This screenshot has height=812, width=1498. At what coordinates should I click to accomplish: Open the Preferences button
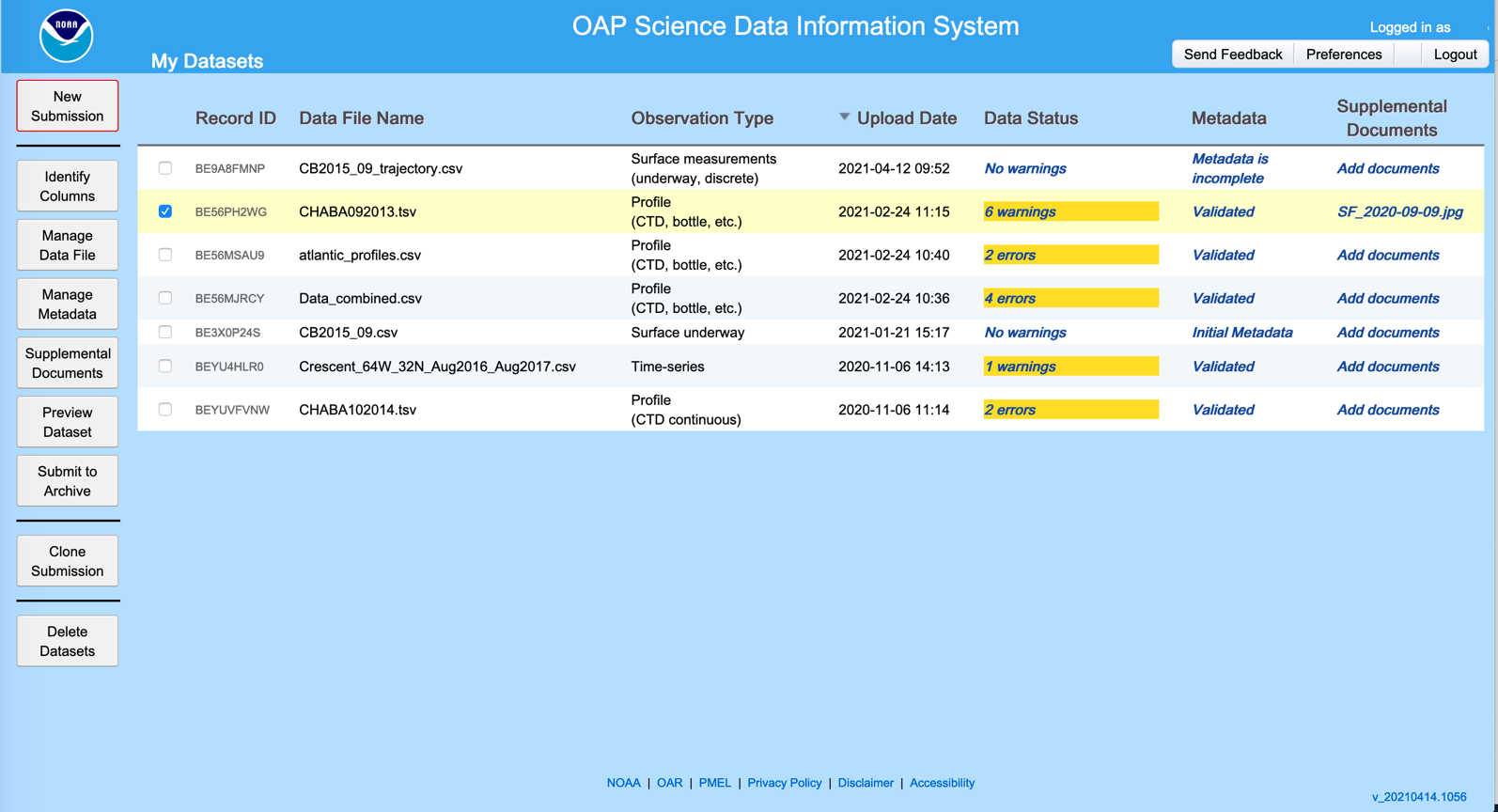pos(1343,55)
